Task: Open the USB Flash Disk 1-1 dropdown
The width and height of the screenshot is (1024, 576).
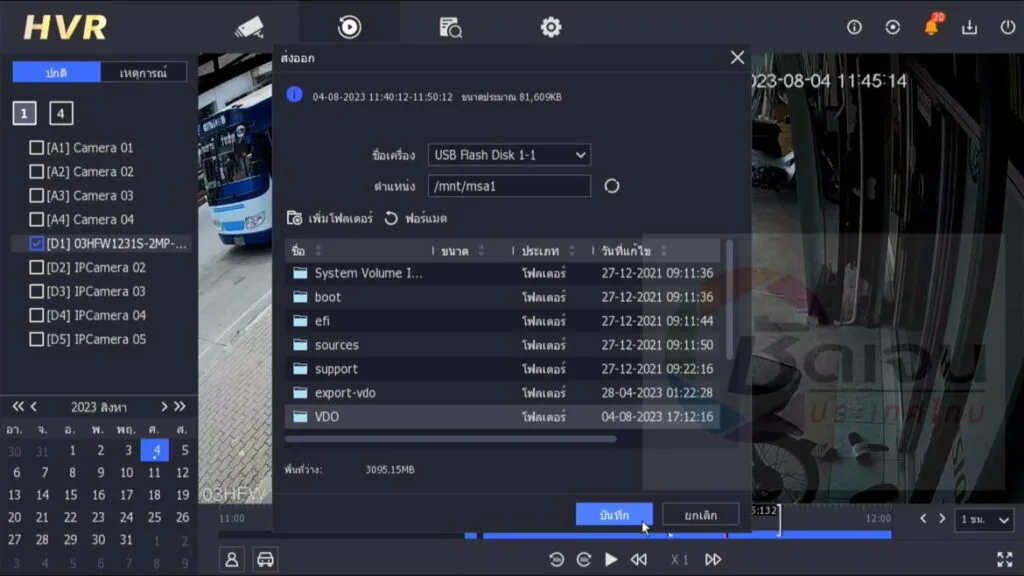Action: click(x=508, y=155)
